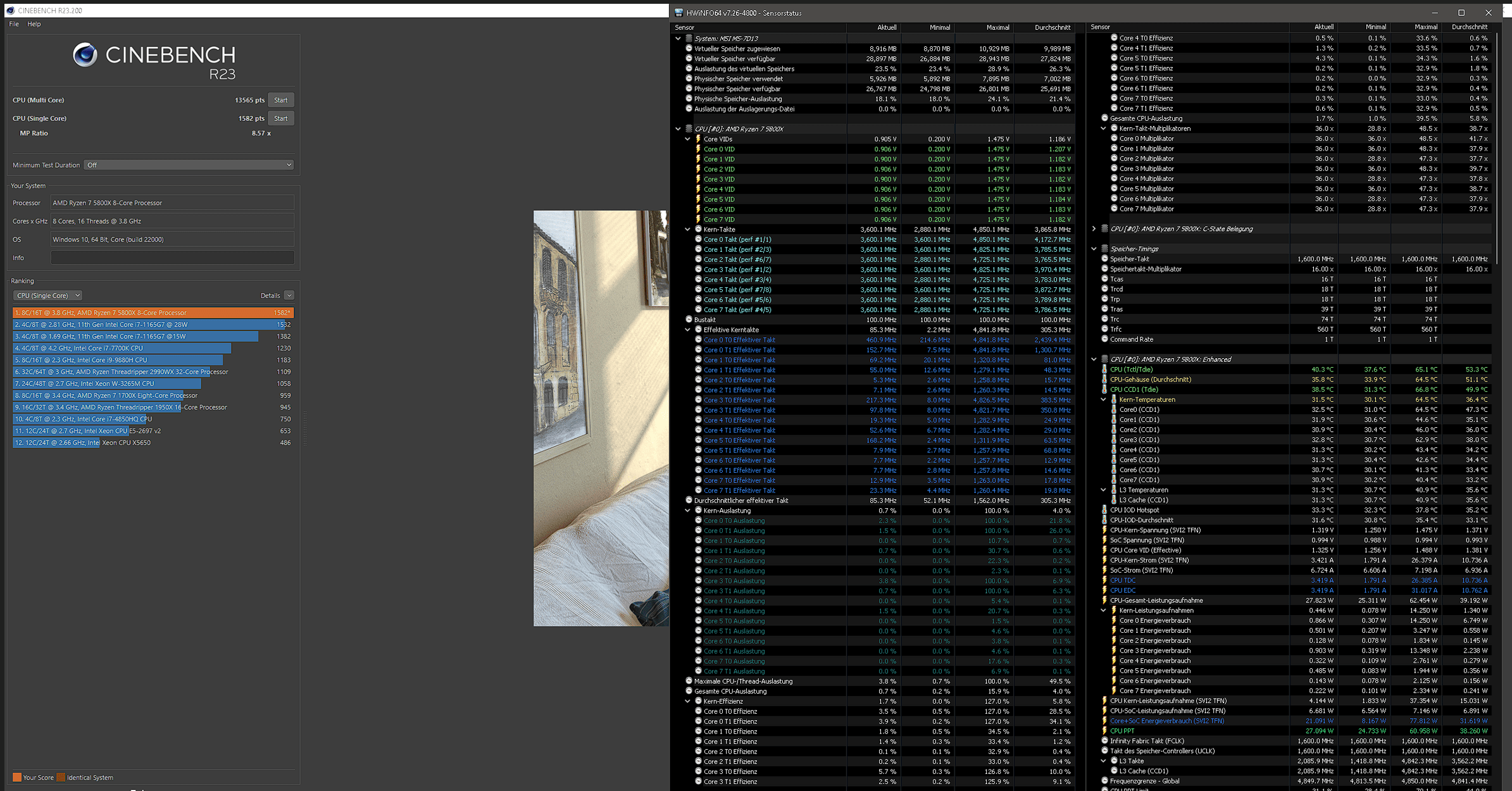Toggle the ranking Details dropdown arrow
This screenshot has width=1512, height=791.
(289, 296)
